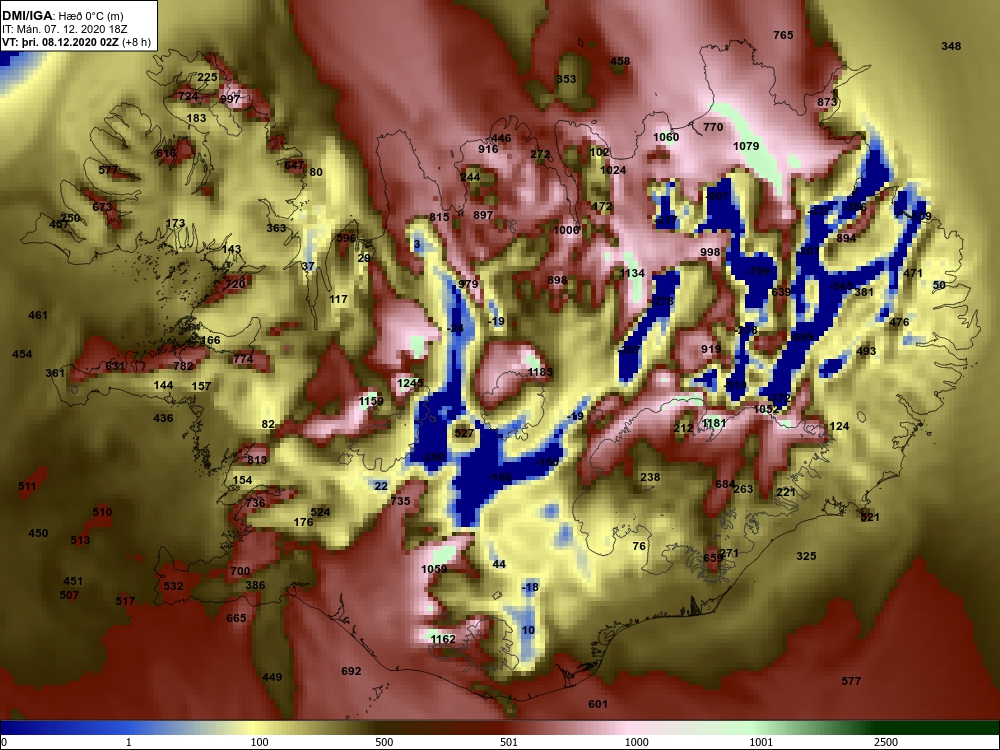Image resolution: width=1000 pixels, height=750 pixels.
Task: Click the map value '225'
Action: click(x=207, y=77)
